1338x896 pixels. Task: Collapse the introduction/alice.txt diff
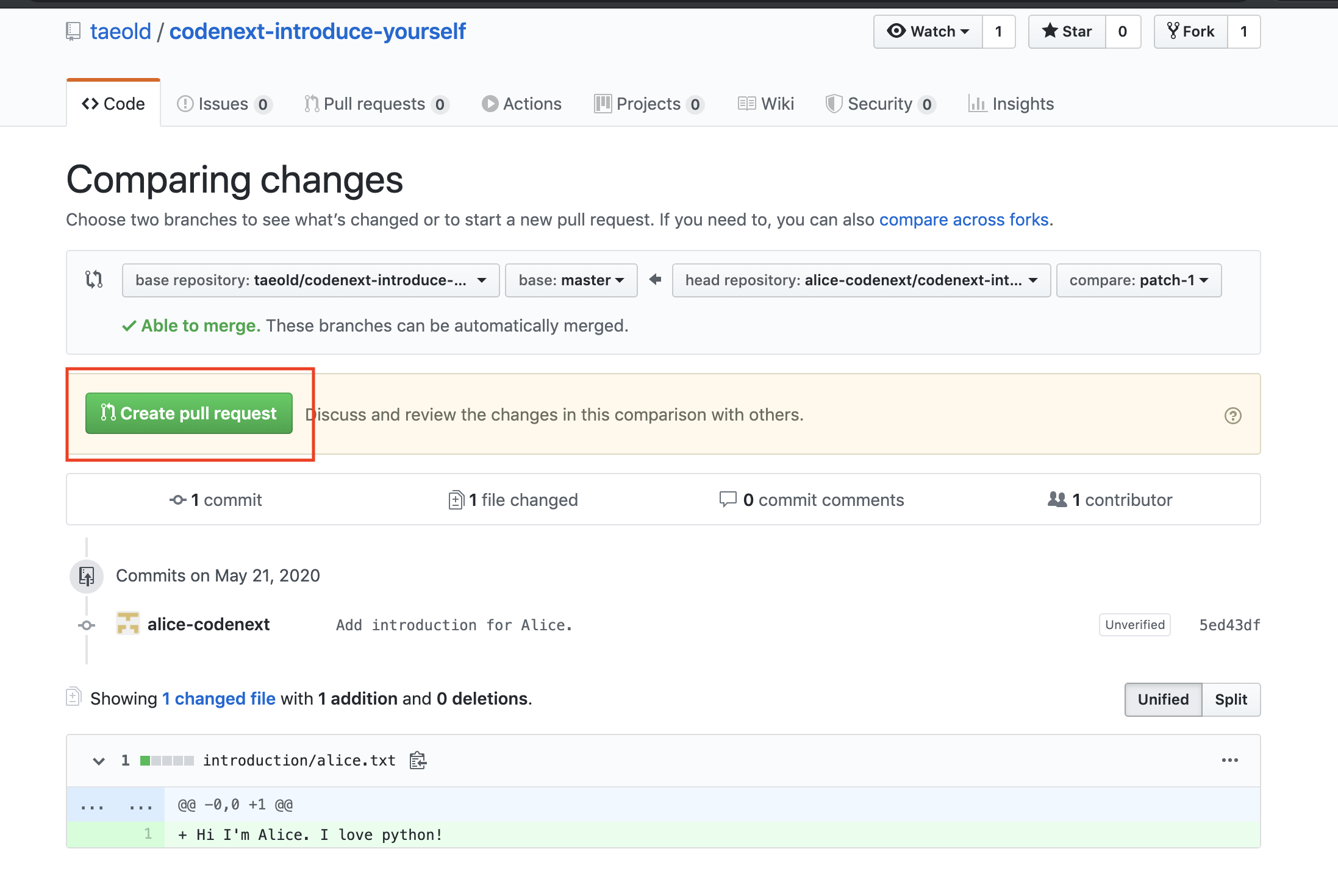point(98,760)
